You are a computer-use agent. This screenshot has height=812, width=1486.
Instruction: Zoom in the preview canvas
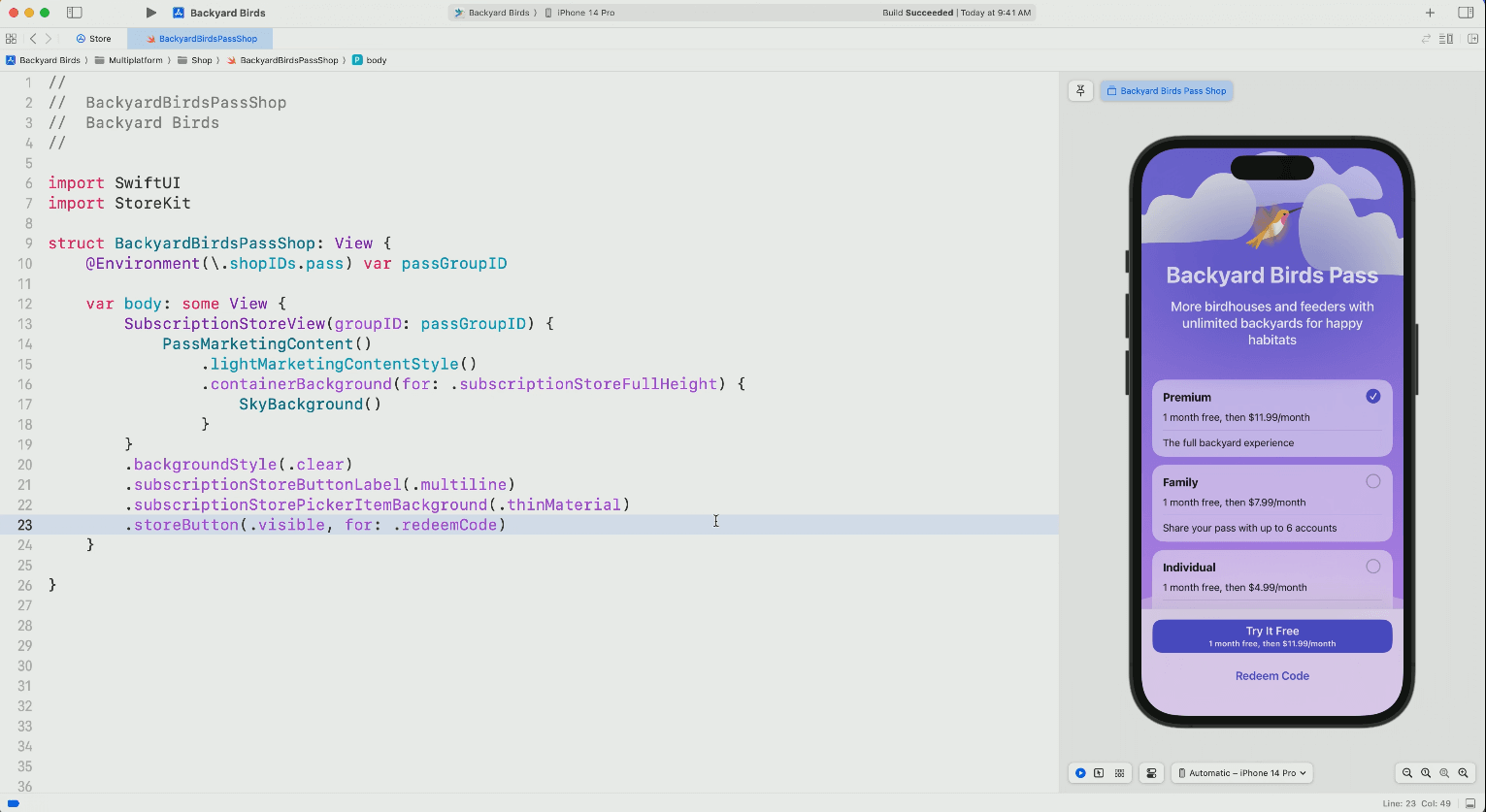tap(1463, 773)
